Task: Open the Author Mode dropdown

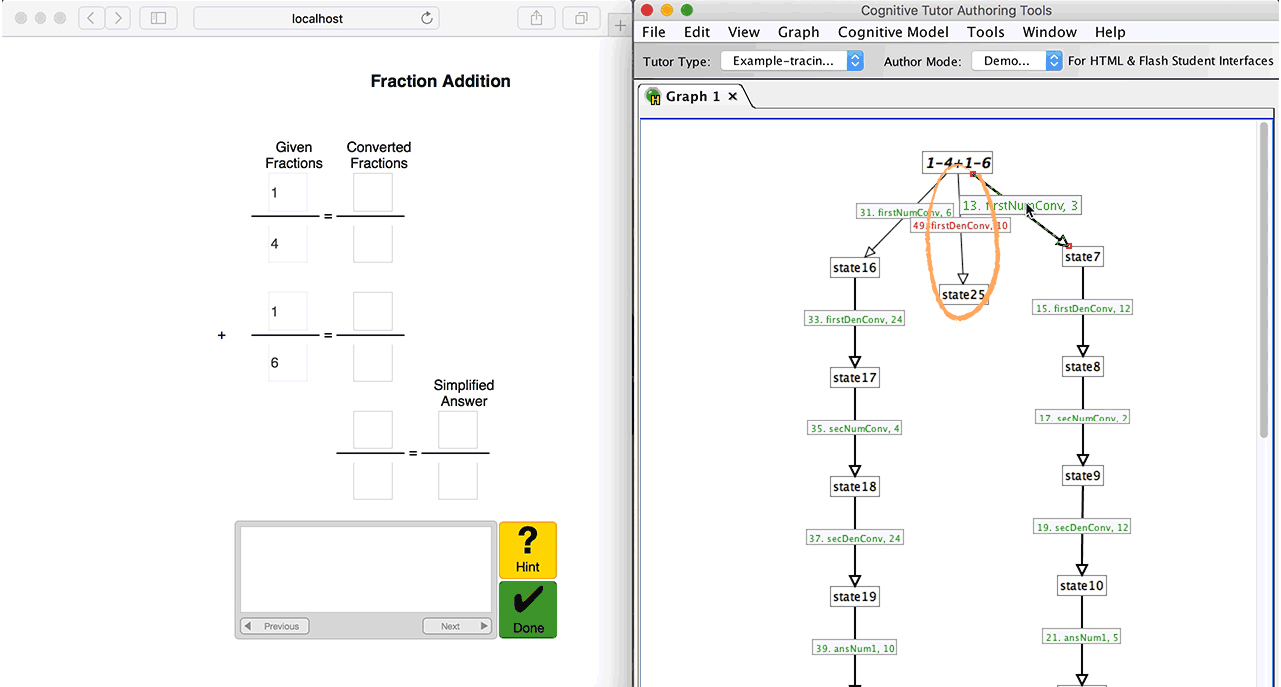Action: tap(1014, 61)
